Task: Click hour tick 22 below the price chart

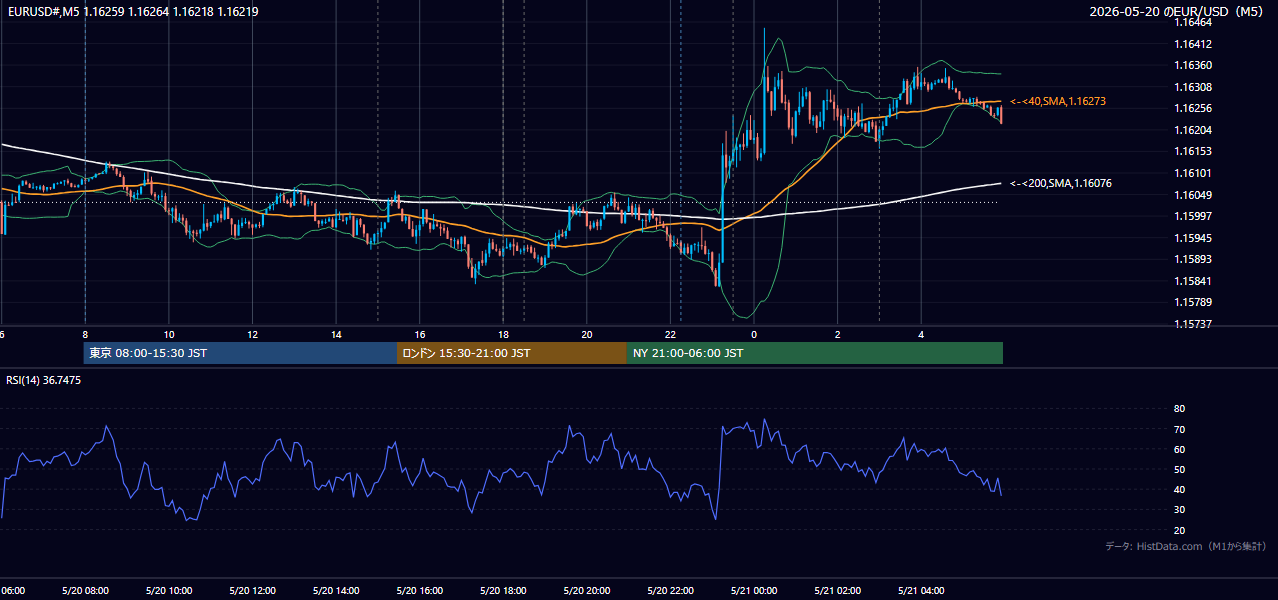Action: [x=671, y=335]
